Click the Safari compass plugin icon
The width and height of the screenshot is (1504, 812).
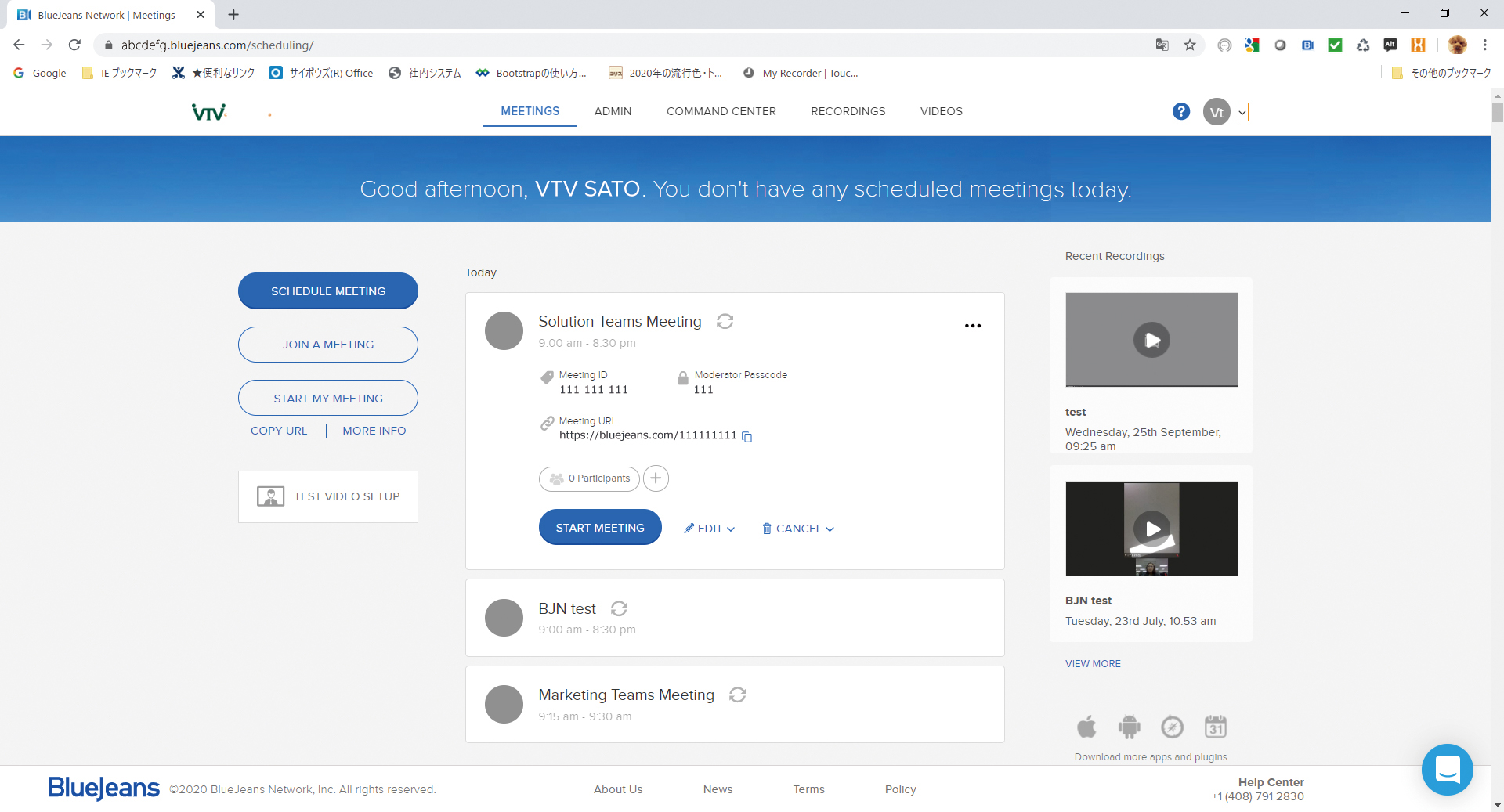[1172, 727]
